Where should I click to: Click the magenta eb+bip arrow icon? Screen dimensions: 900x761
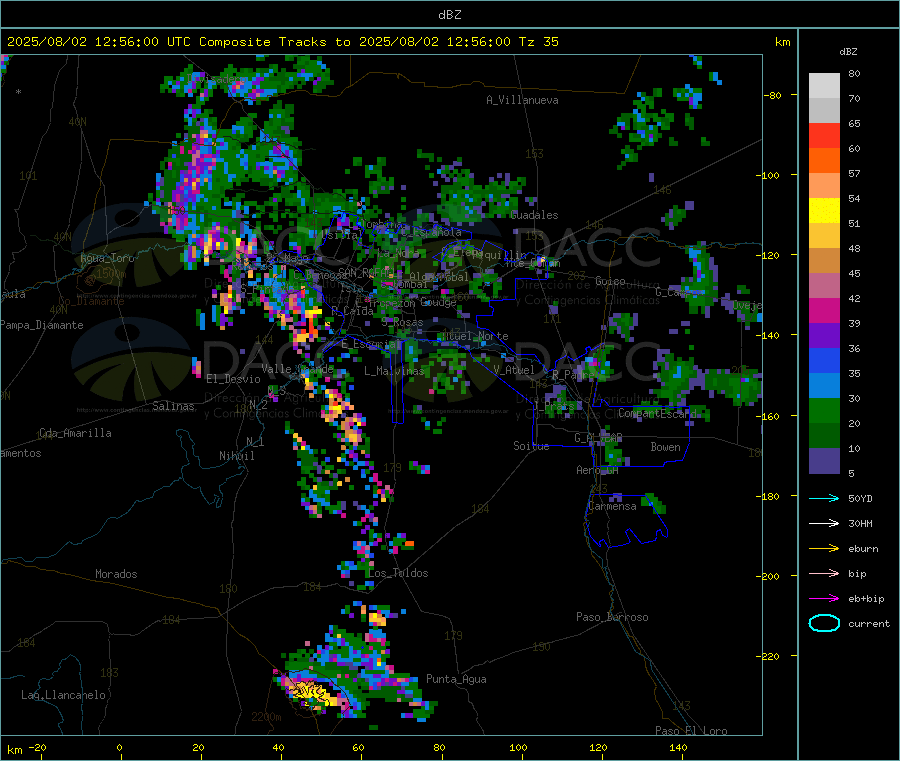tap(824, 599)
